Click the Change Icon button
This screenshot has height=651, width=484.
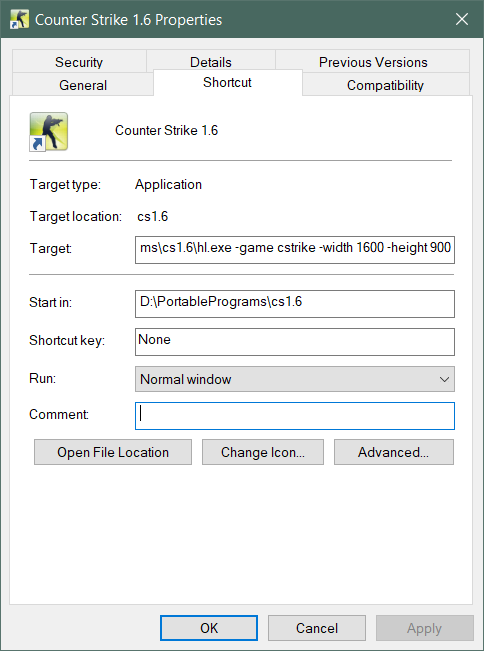[x=263, y=452]
